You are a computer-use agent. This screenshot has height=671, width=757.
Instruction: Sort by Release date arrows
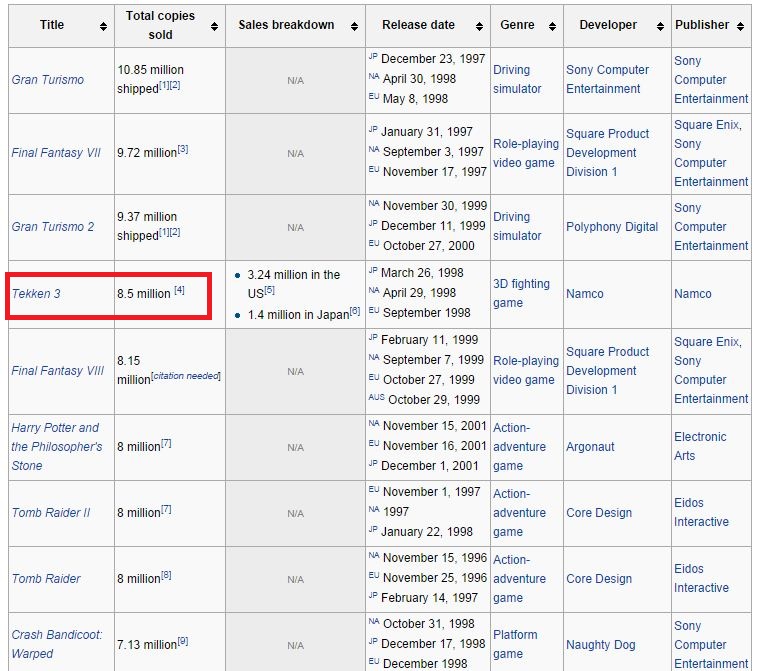[479, 27]
